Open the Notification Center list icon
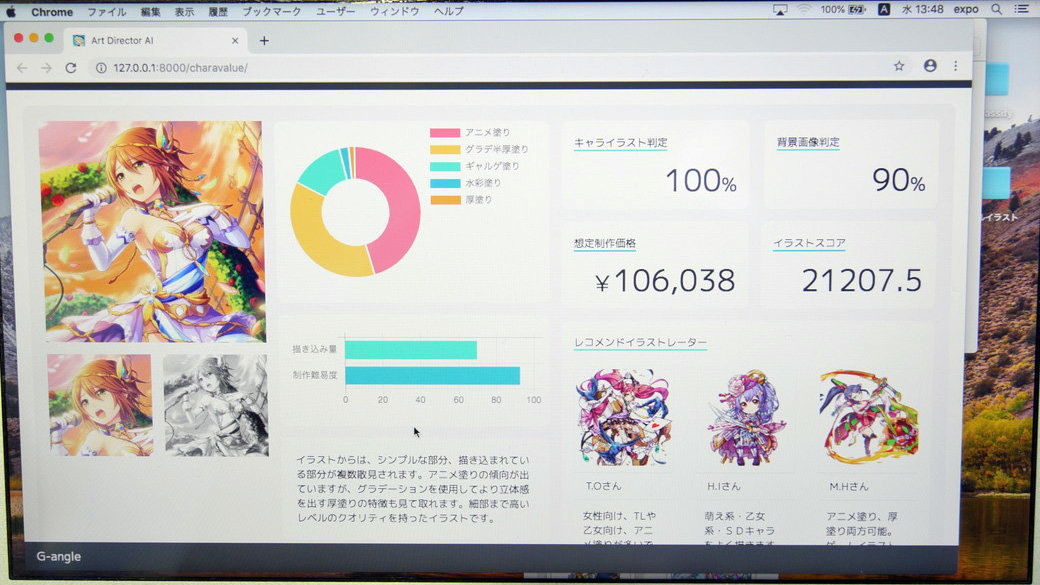Screen dimensions: 1040x585 tap(1021, 9)
